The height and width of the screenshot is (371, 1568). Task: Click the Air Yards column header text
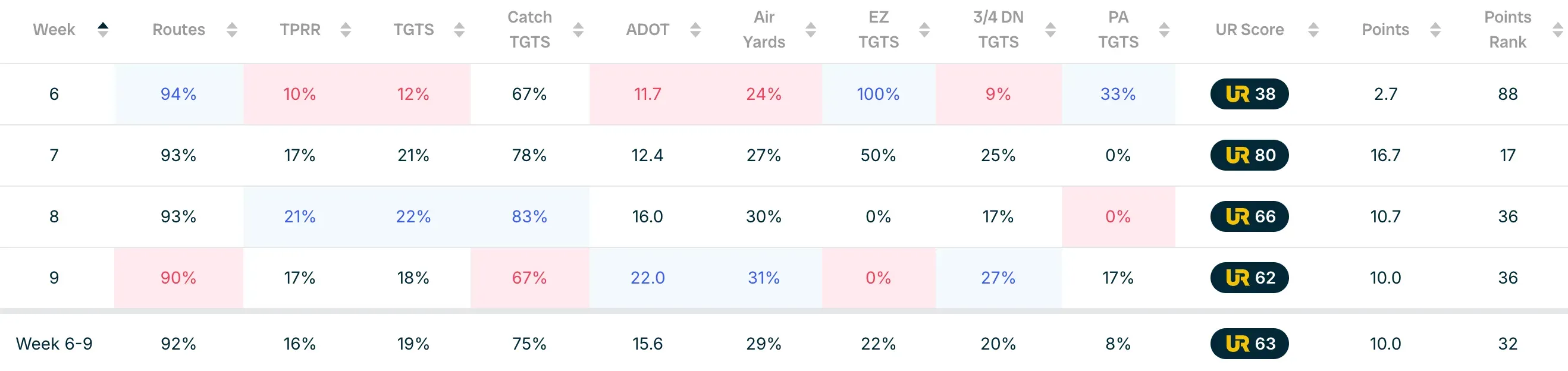[763, 29]
